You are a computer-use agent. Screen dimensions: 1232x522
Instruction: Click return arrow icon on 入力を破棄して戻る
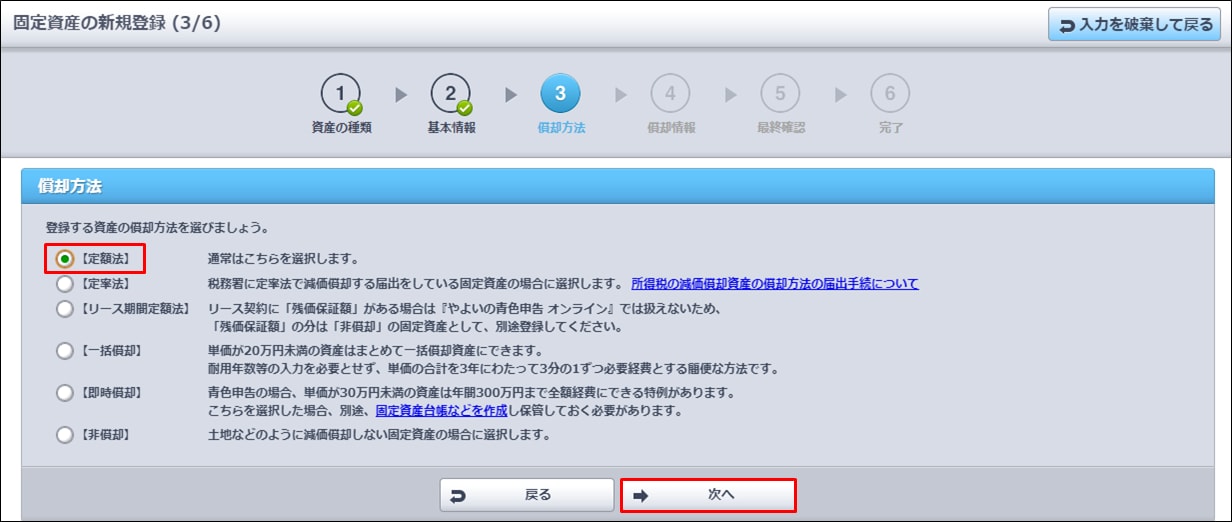point(1067,25)
